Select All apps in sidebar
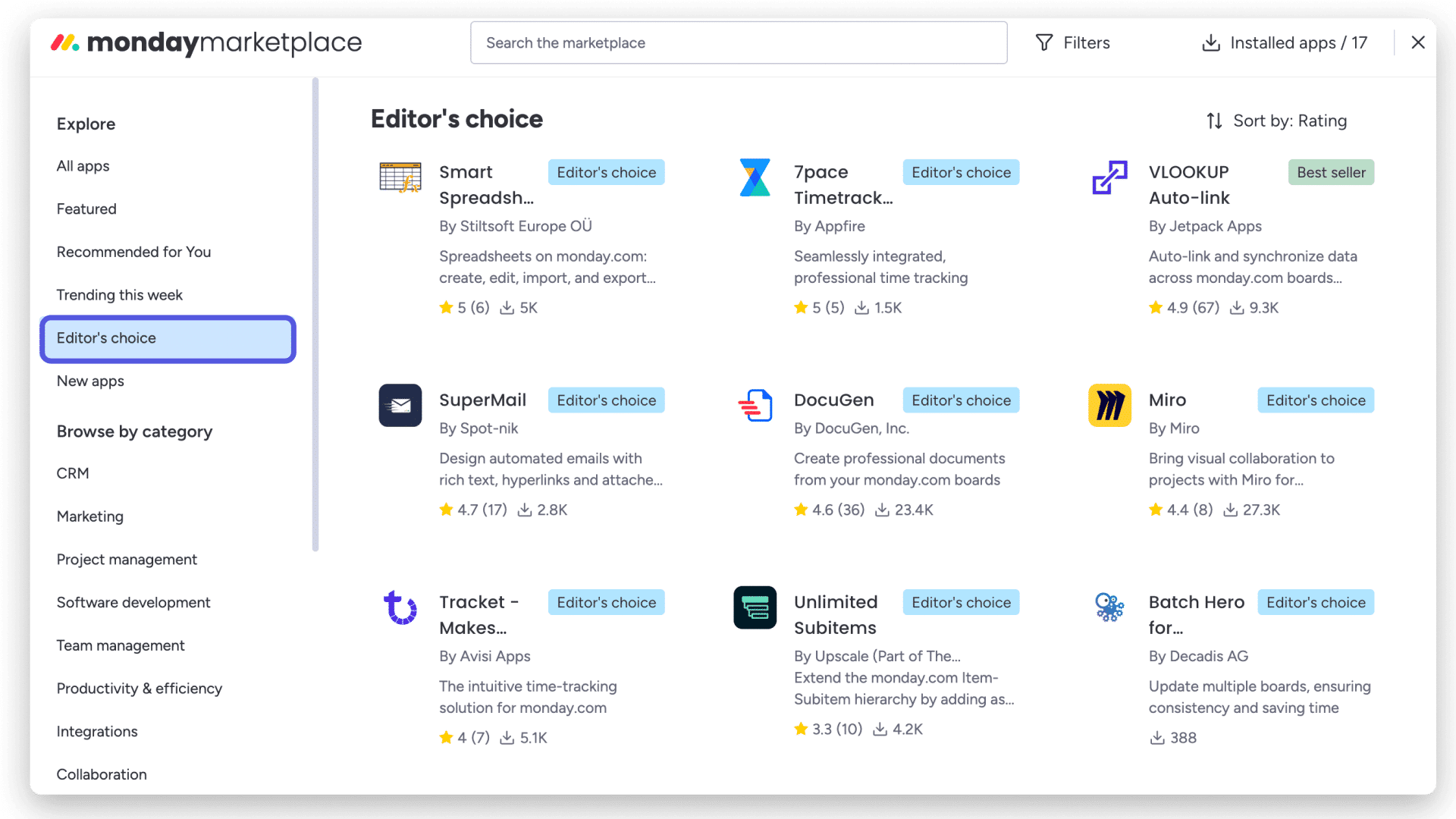 click(83, 166)
